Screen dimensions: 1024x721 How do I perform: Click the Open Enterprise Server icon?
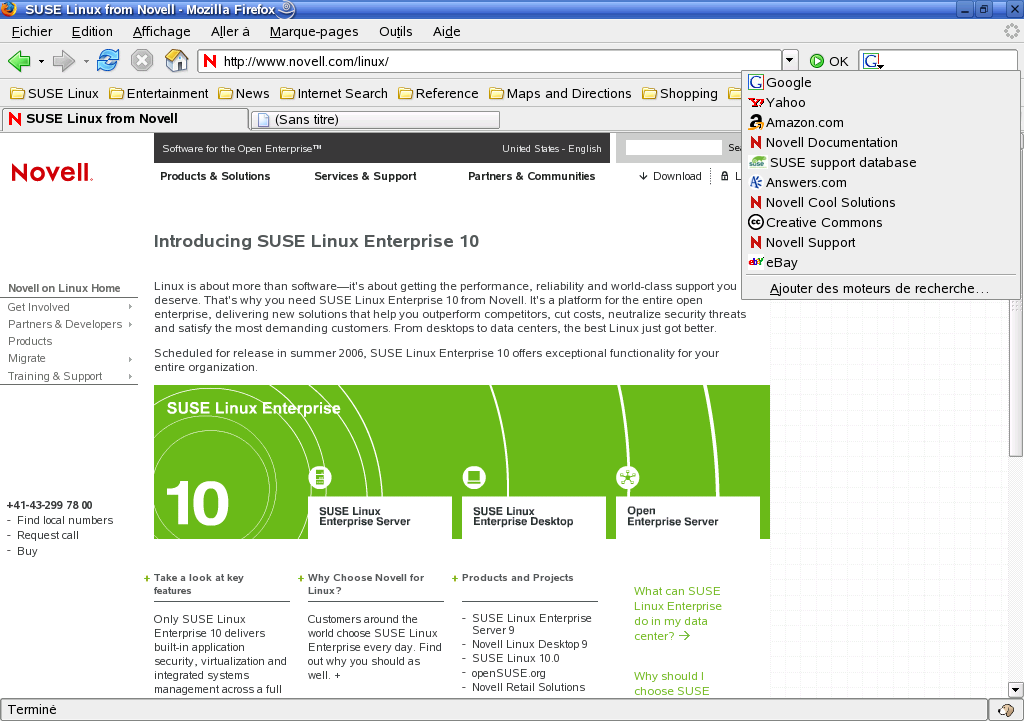[x=628, y=477]
